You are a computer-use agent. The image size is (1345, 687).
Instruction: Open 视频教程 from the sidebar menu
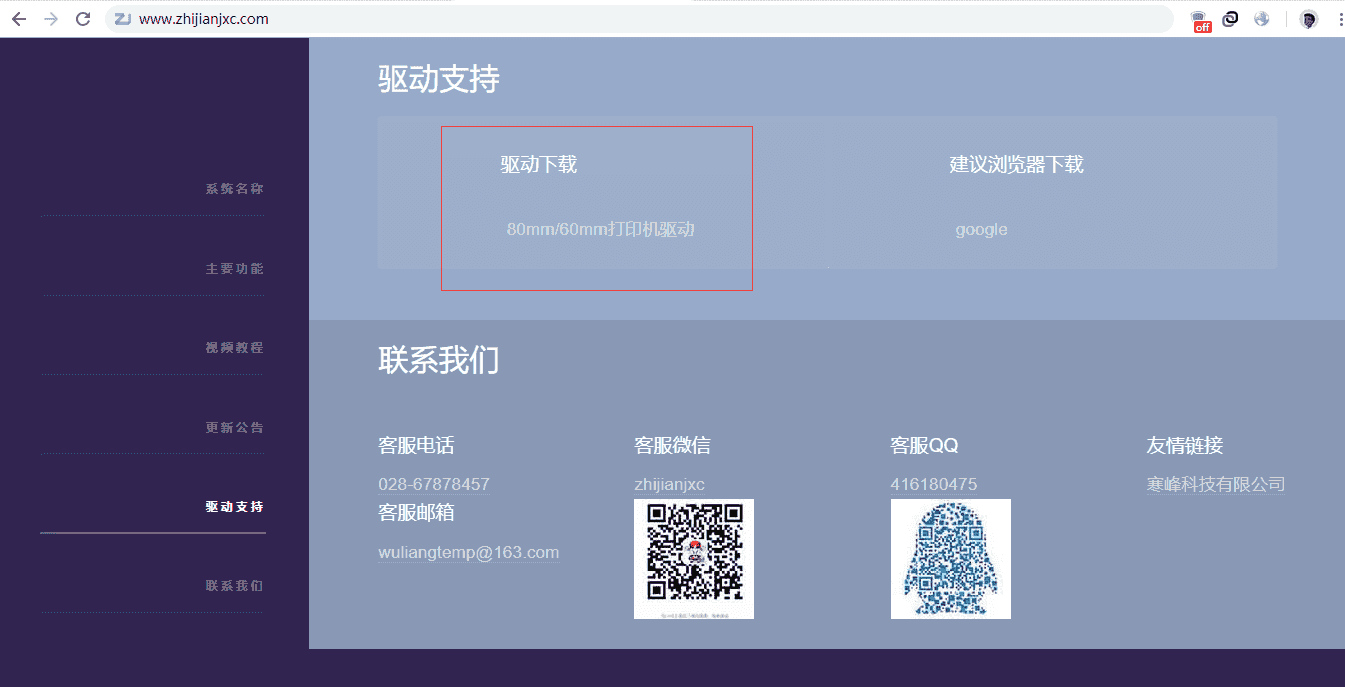(x=234, y=348)
